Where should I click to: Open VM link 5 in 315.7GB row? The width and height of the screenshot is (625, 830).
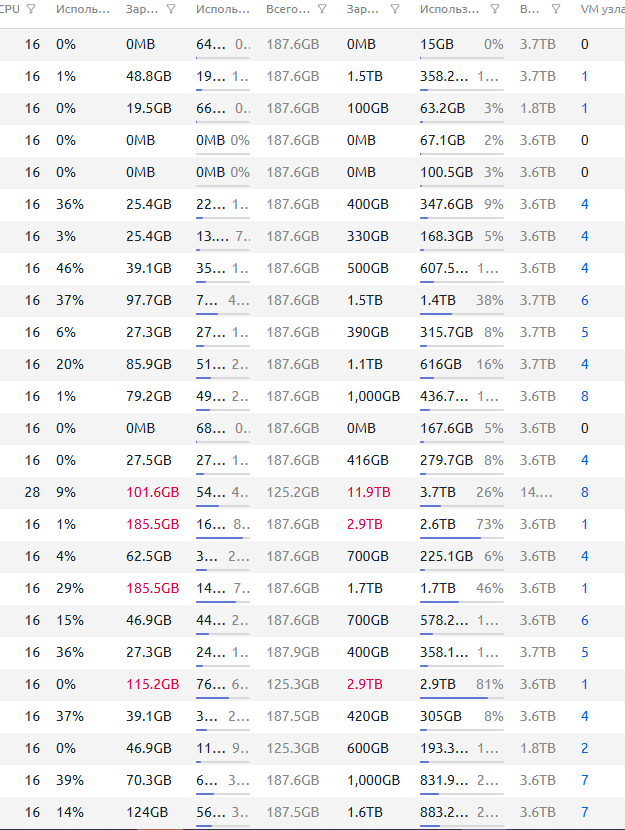[x=584, y=332]
